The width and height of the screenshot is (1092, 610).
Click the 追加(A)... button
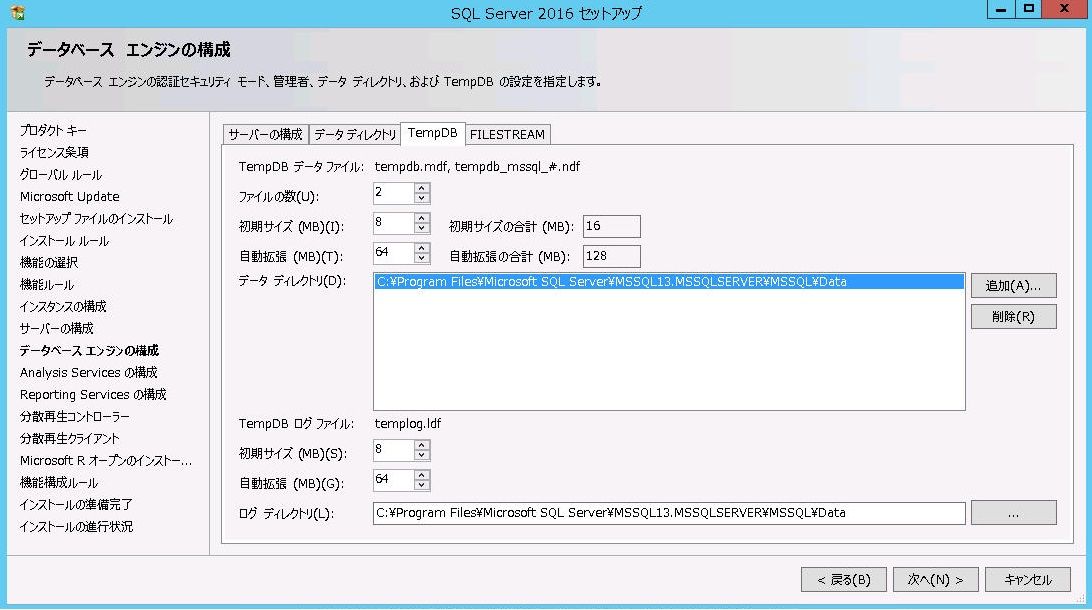coord(1013,286)
